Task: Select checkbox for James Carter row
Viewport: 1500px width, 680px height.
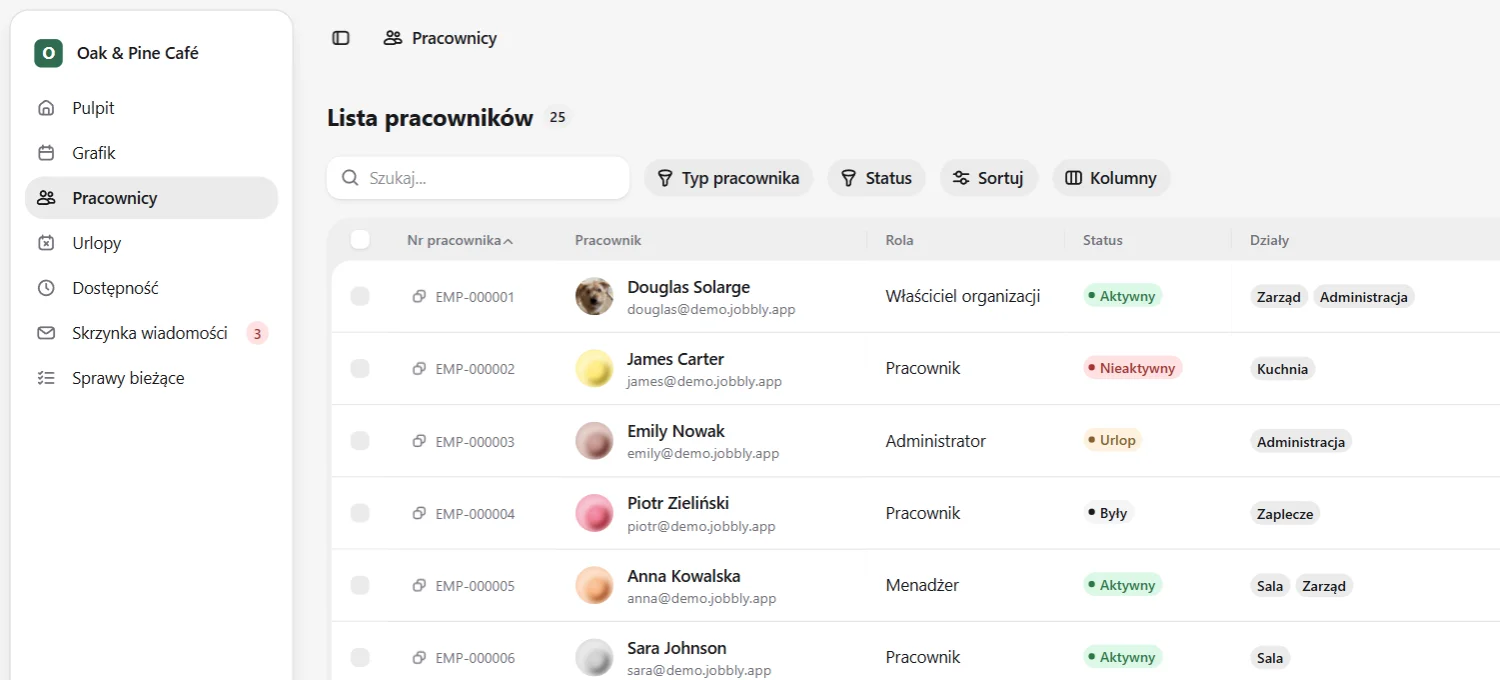Action: point(360,368)
